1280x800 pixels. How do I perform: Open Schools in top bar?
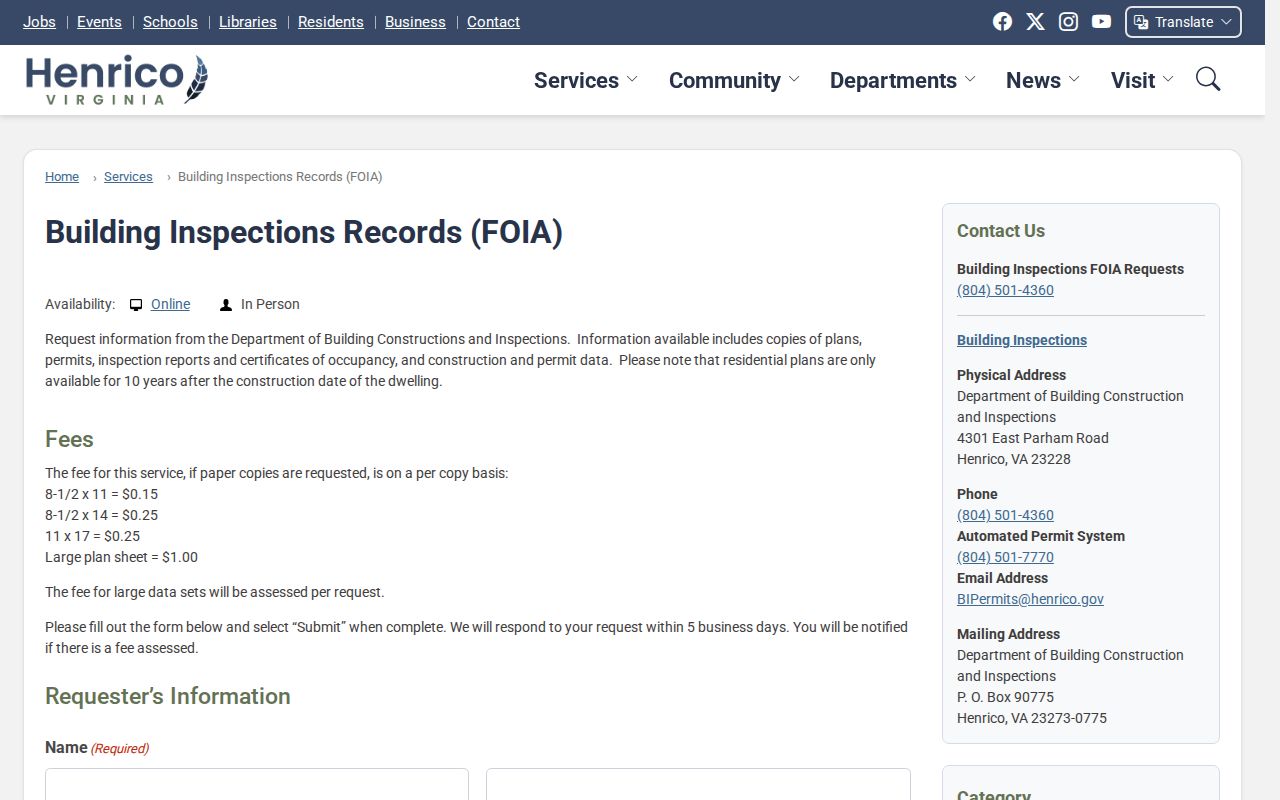pyautogui.click(x=170, y=22)
